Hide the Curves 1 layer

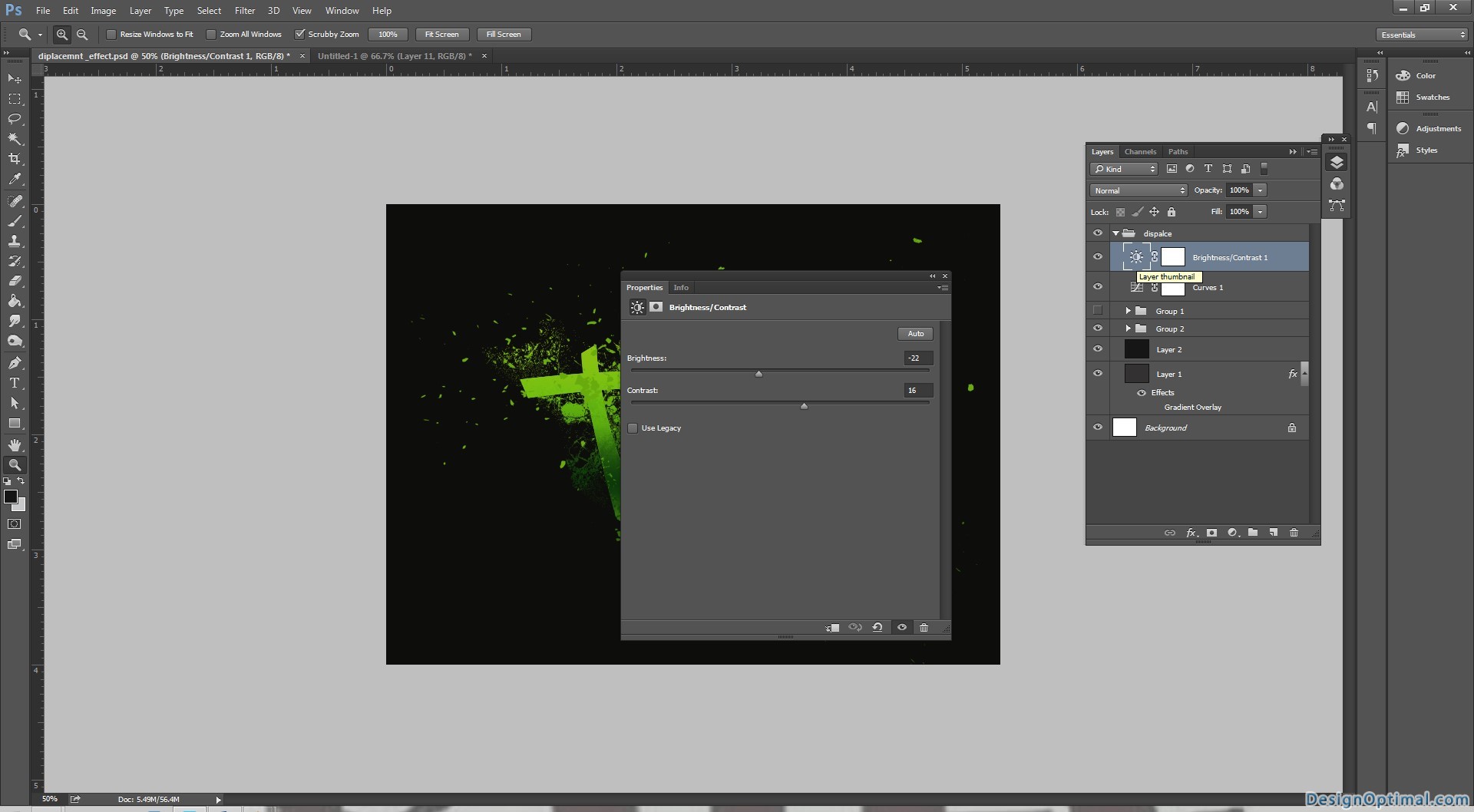[1098, 287]
